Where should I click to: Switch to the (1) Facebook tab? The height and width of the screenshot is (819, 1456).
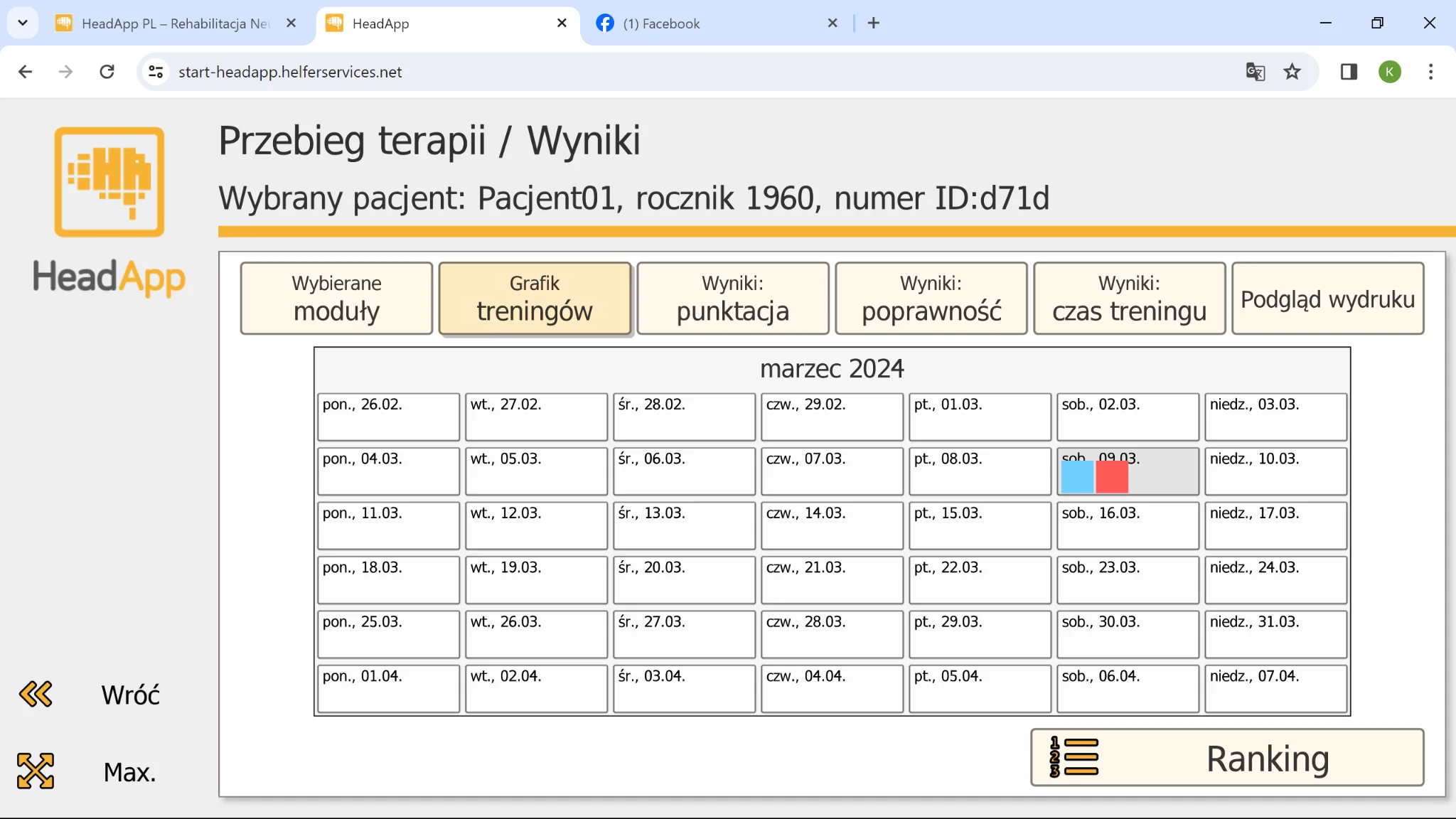pyautogui.click(x=718, y=23)
